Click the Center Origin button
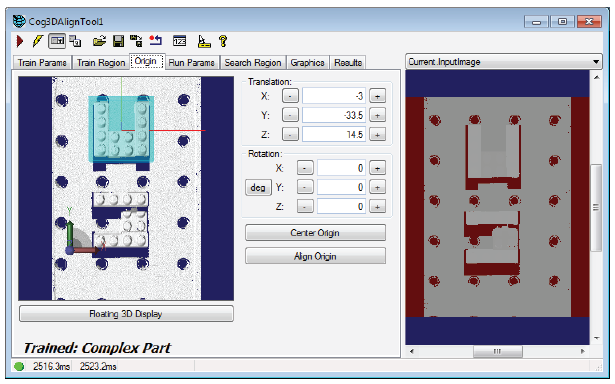Viewport: 615px width, 384px height. [315, 233]
